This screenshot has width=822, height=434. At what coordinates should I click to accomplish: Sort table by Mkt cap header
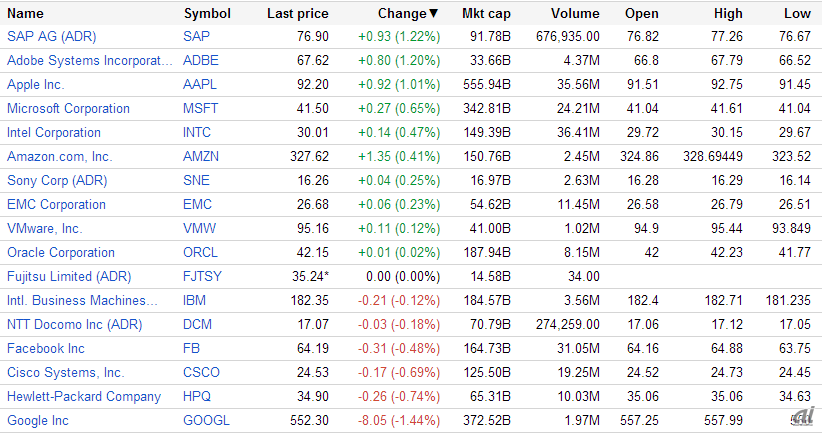[x=486, y=13]
